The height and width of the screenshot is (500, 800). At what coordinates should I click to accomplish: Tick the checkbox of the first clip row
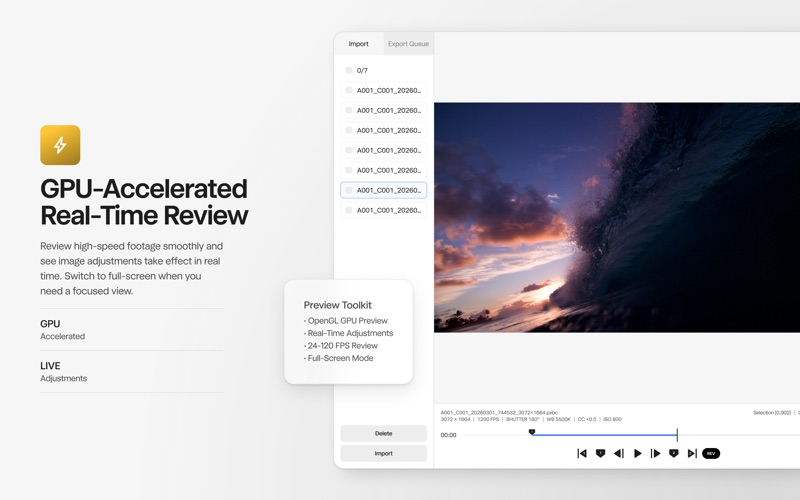click(x=348, y=90)
